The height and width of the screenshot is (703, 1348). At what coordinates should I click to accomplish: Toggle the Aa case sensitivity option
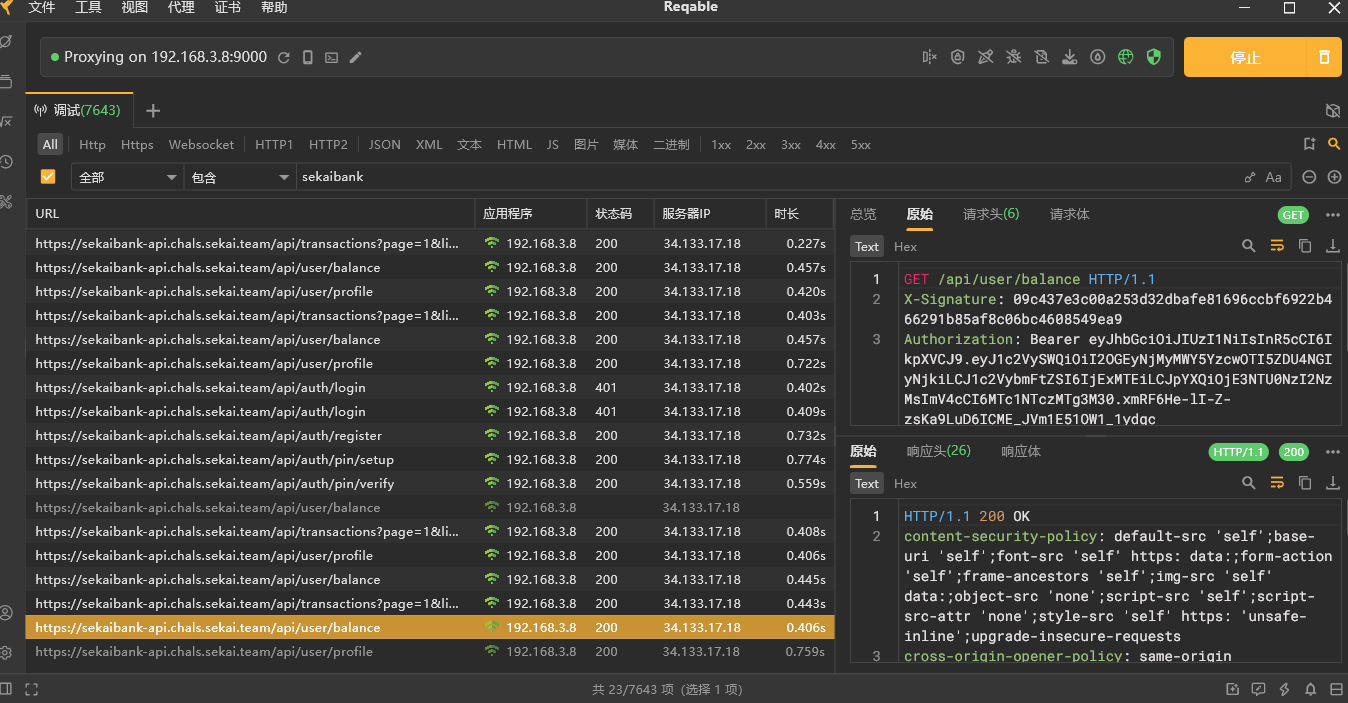tap(1273, 177)
